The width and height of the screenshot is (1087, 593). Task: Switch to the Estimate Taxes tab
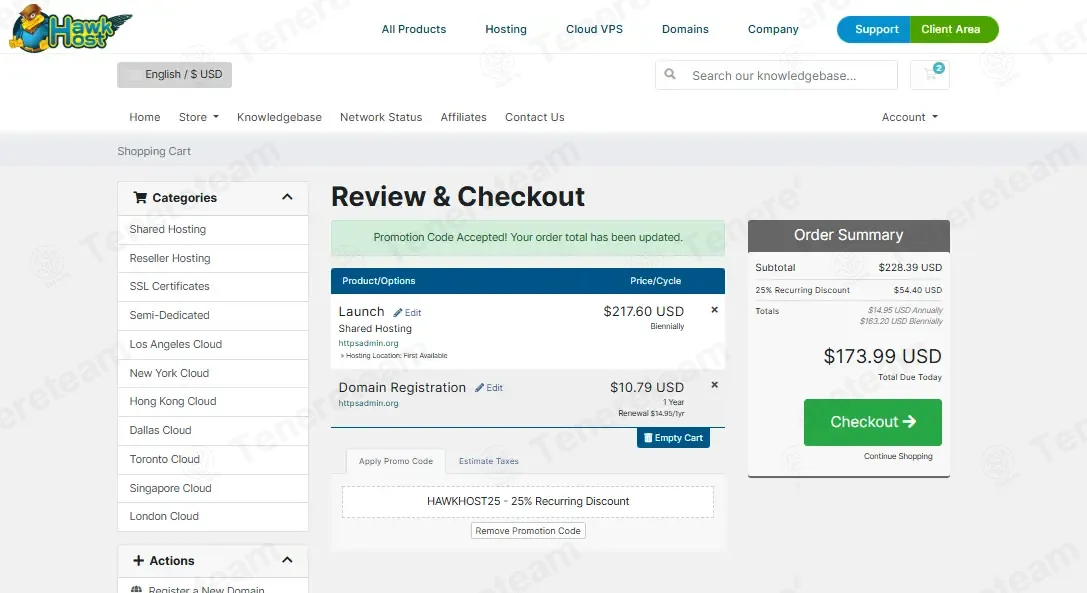489,461
